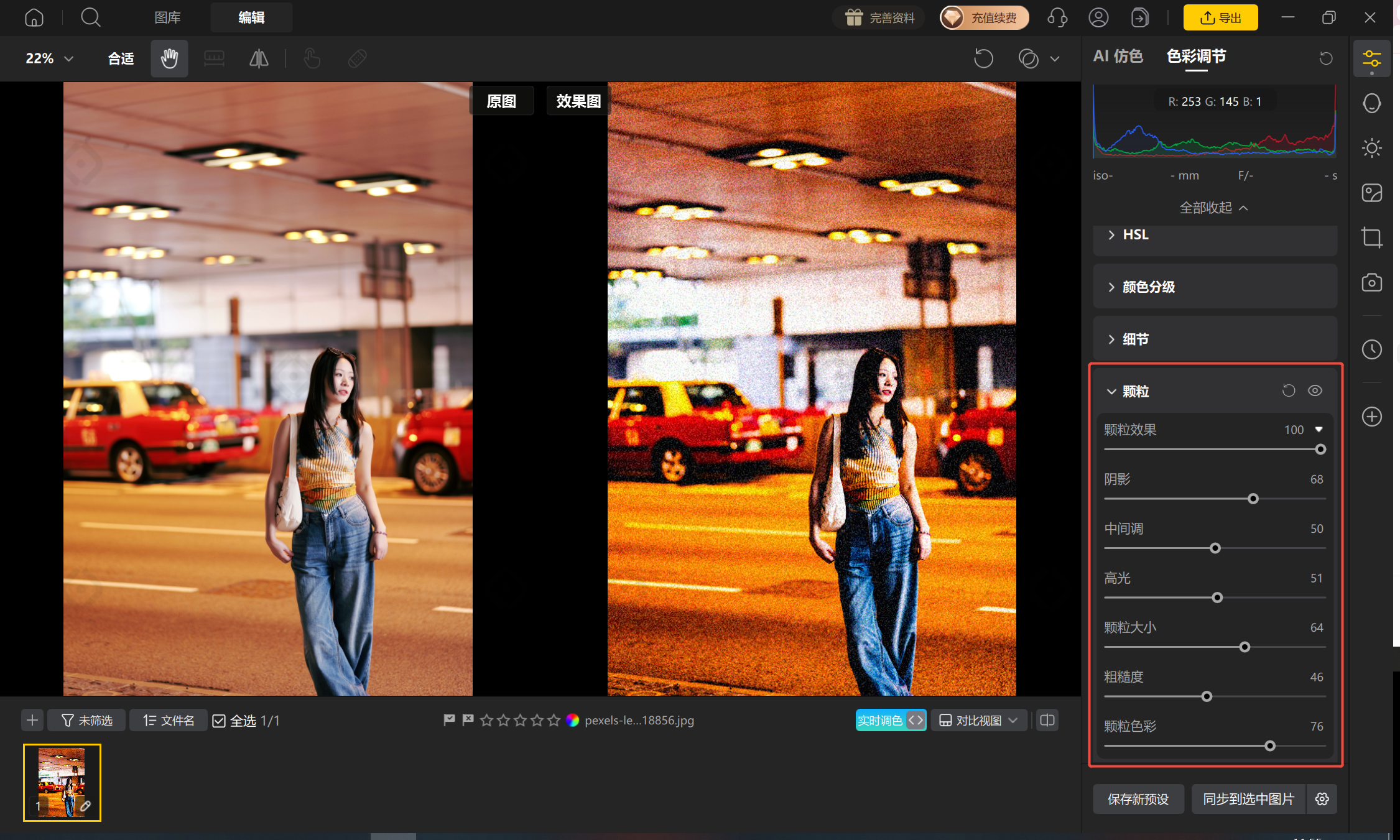Click the 阴影 slider handle
1400x840 pixels.
pyautogui.click(x=1253, y=499)
